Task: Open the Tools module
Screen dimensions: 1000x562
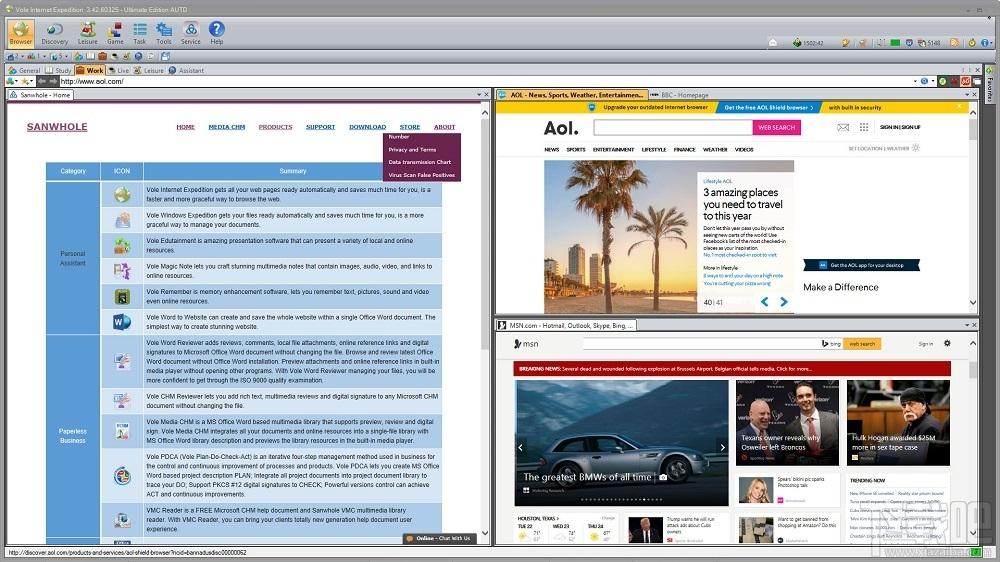Action: tap(164, 33)
